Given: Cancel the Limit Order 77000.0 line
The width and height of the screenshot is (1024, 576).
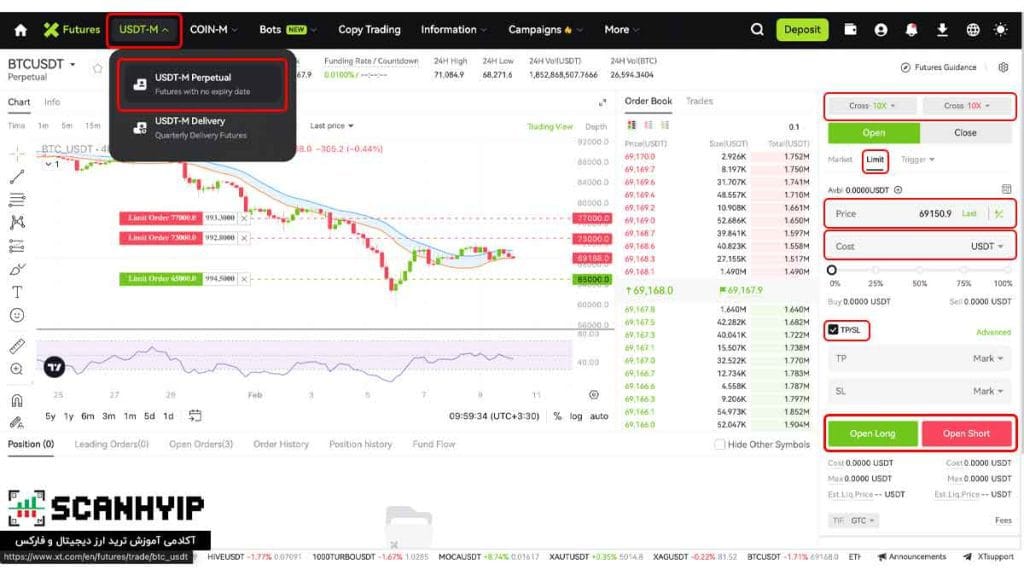Looking at the screenshot, I should (244, 218).
